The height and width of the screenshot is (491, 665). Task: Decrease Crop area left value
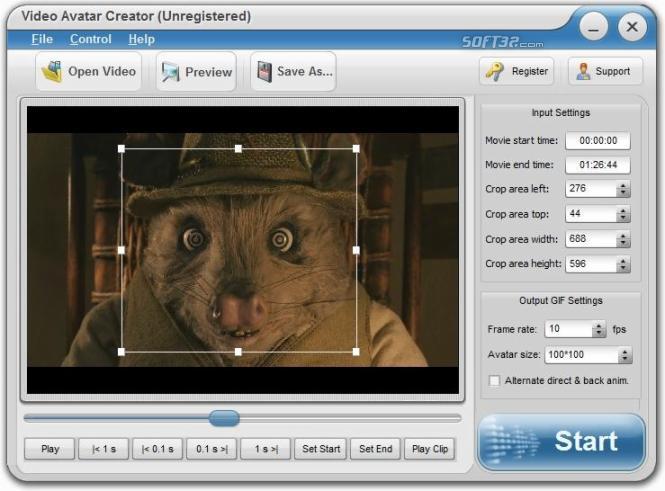pyautogui.click(x=623, y=193)
